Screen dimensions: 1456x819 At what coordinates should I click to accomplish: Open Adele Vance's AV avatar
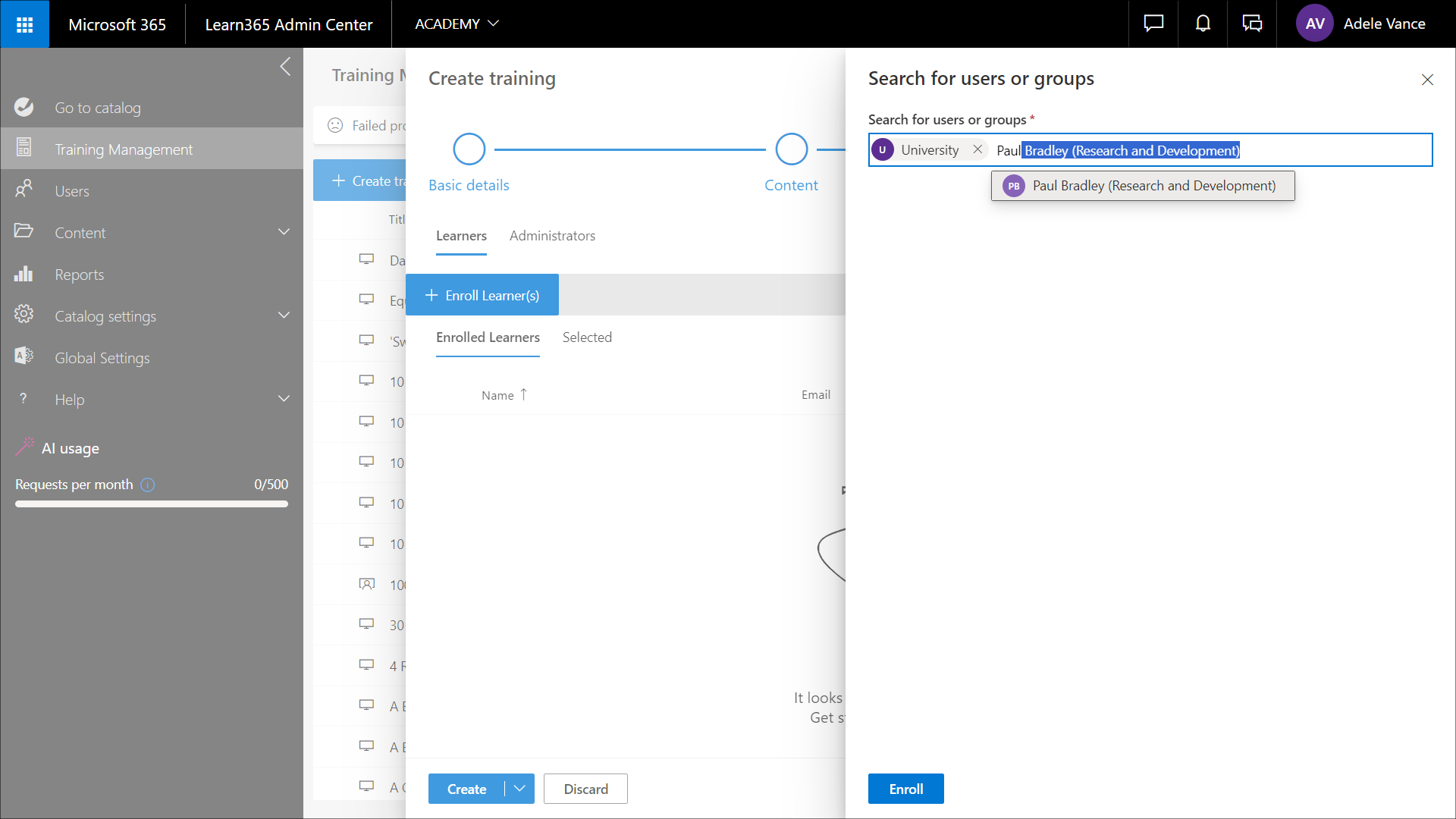1314,24
